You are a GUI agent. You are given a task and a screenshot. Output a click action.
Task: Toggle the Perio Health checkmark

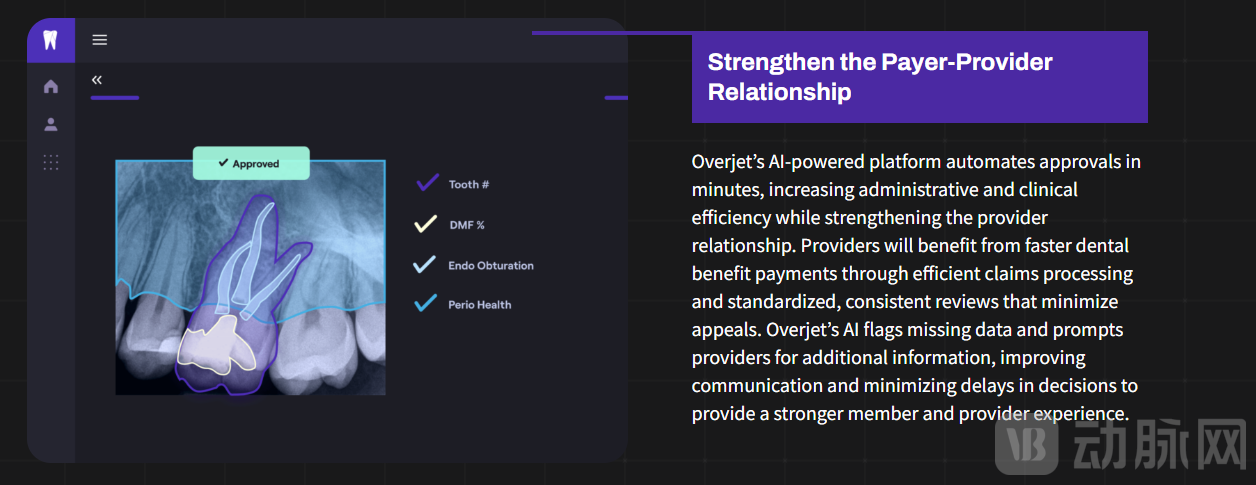(425, 303)
